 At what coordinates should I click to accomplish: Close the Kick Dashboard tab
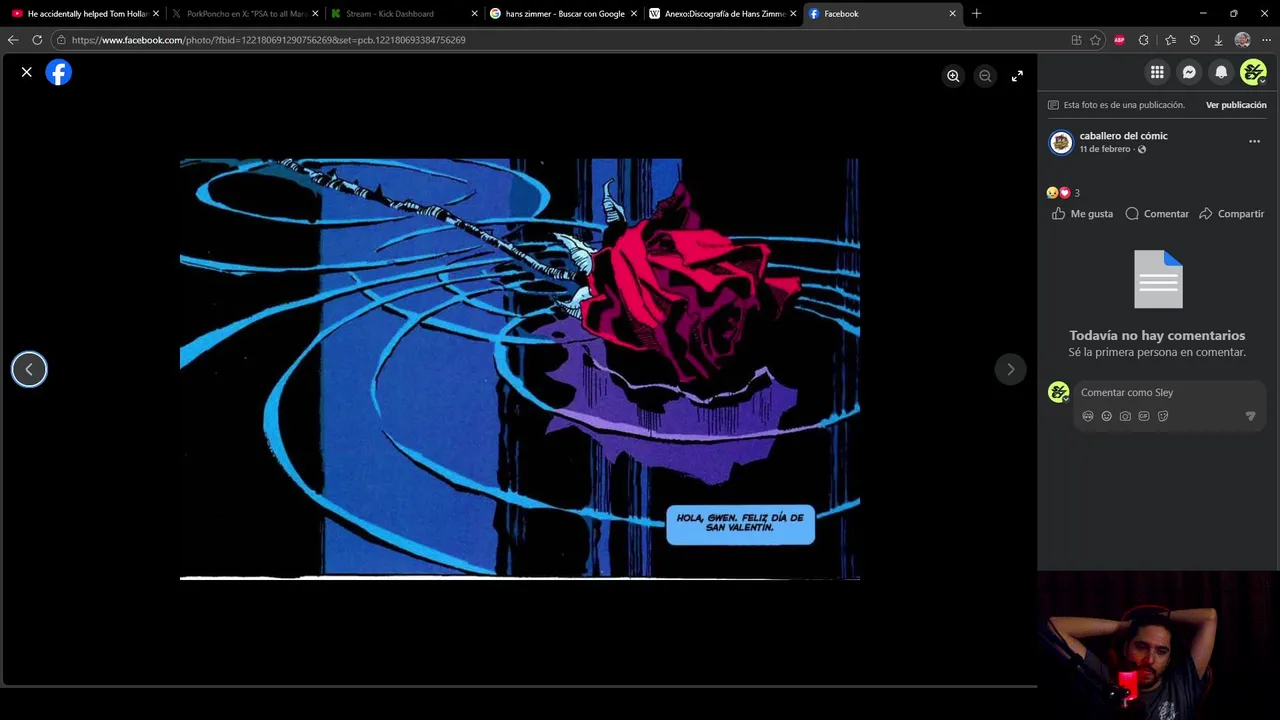474,14
